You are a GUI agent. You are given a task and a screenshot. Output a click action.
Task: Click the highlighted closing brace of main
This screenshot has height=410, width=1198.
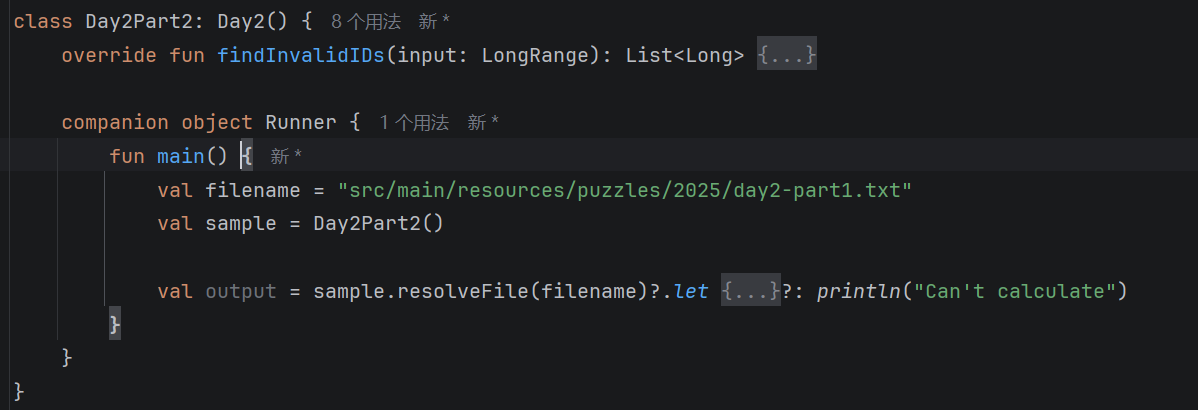[114, 324]
